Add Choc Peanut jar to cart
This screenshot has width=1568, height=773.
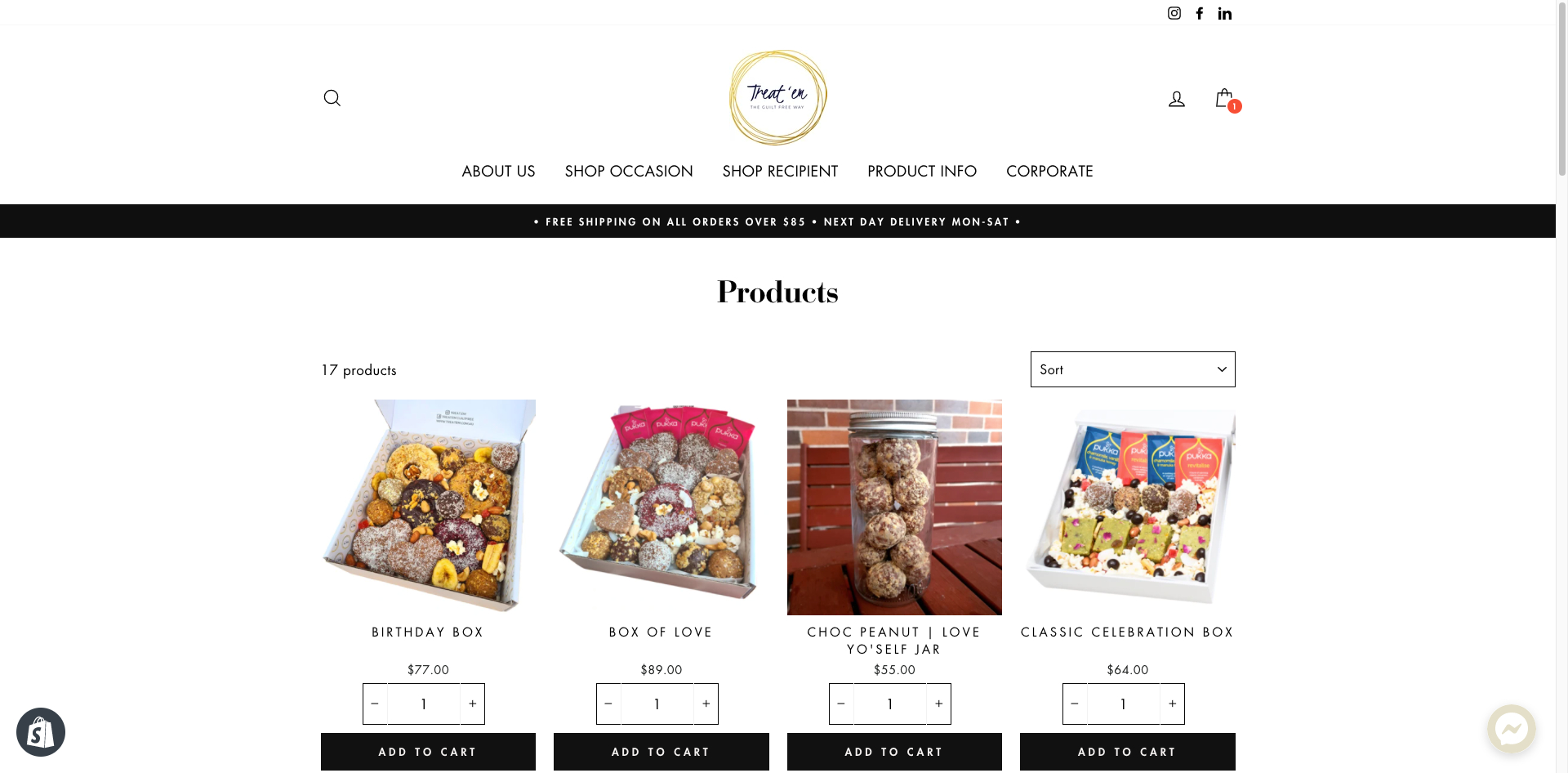pos(894,752)
